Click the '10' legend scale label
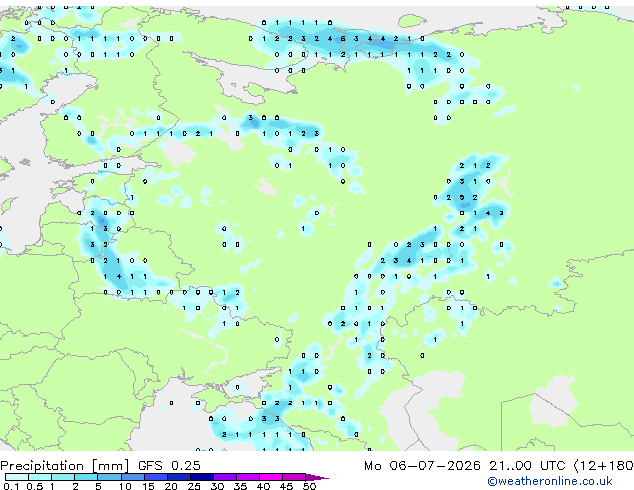The height and width of the screenshot is (490, 634). click(x=125, y=486)
